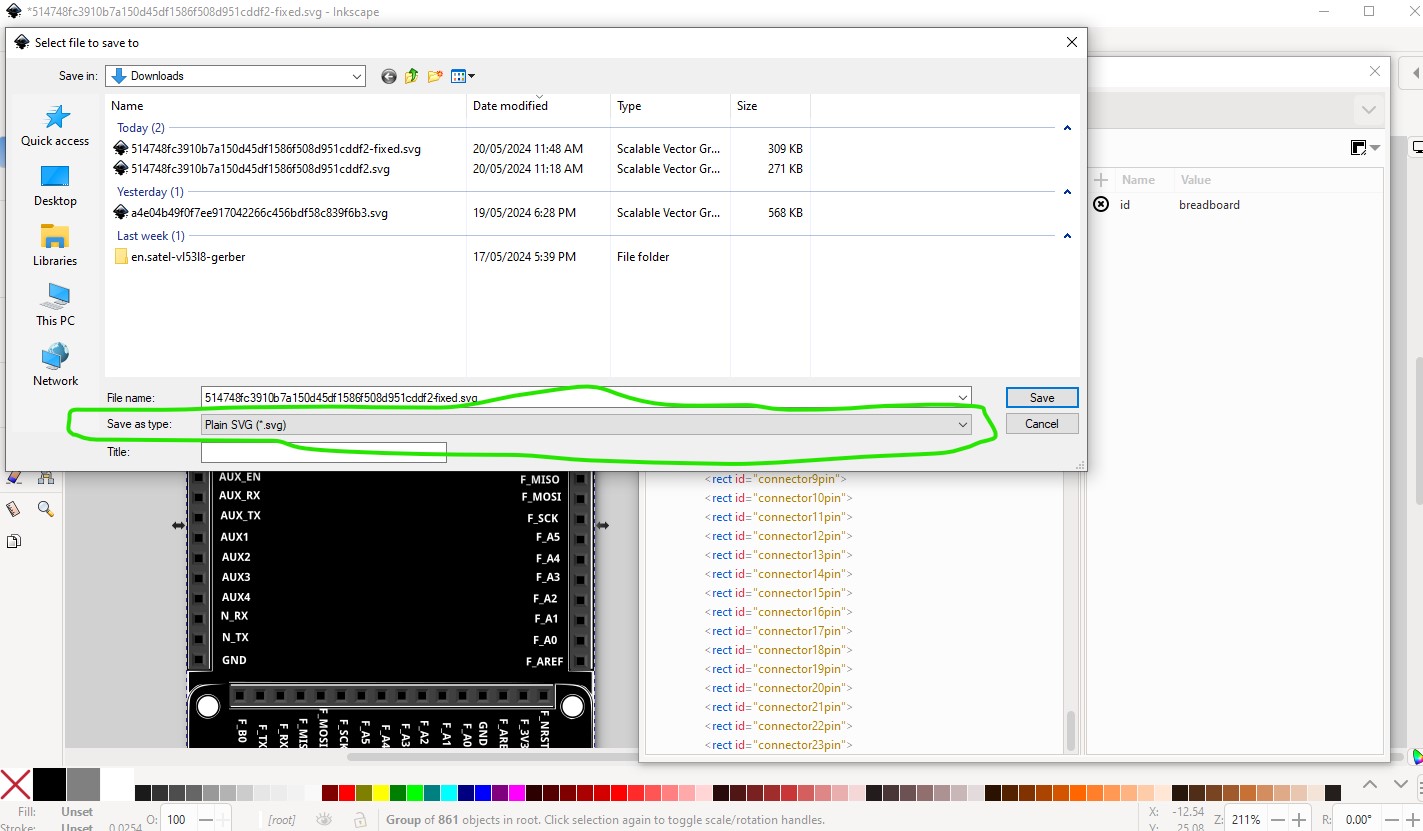Decrease opacity with the minus button
1423x831 pixels.
(204, 820)
